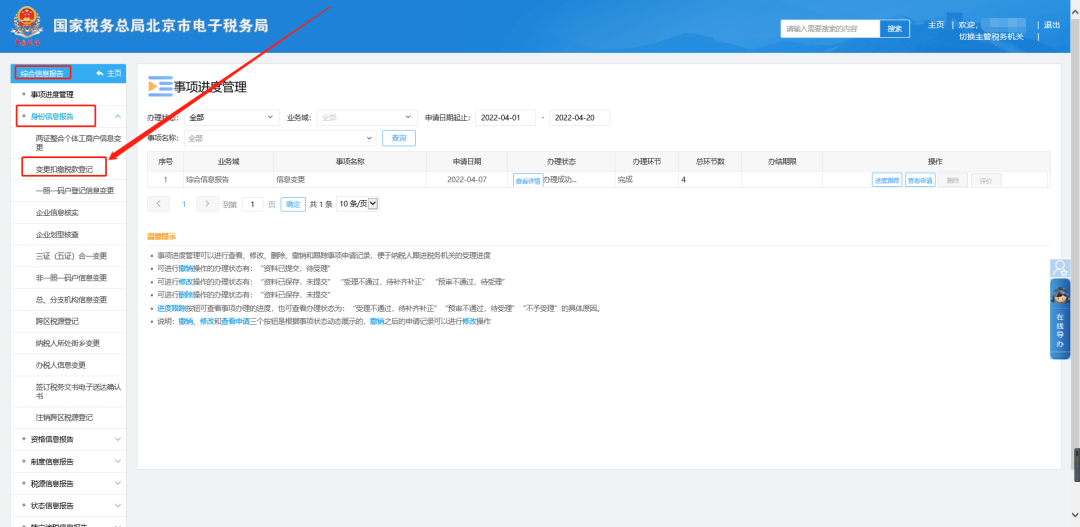Image resolution: width=1080 pixels, height=527 pixels.
Task: Open 注销跨区税源登记 menu item
Action: point(63,417)
